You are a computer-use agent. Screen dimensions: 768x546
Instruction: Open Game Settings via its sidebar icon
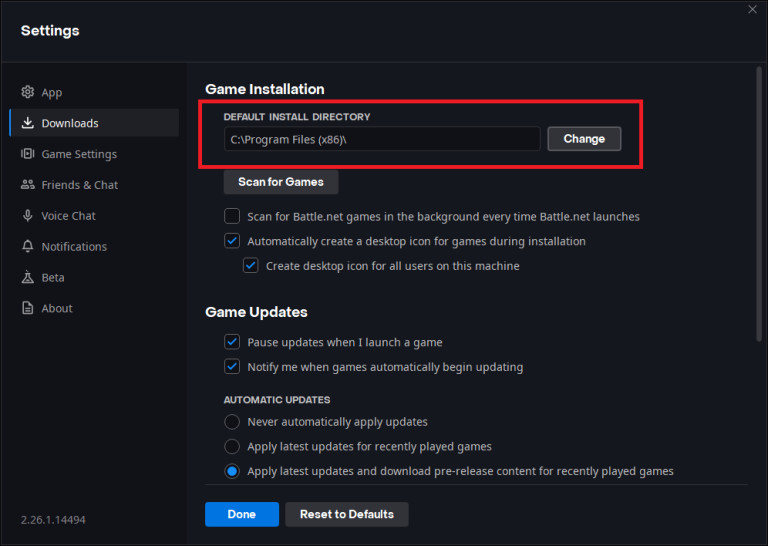coord(28,154)
